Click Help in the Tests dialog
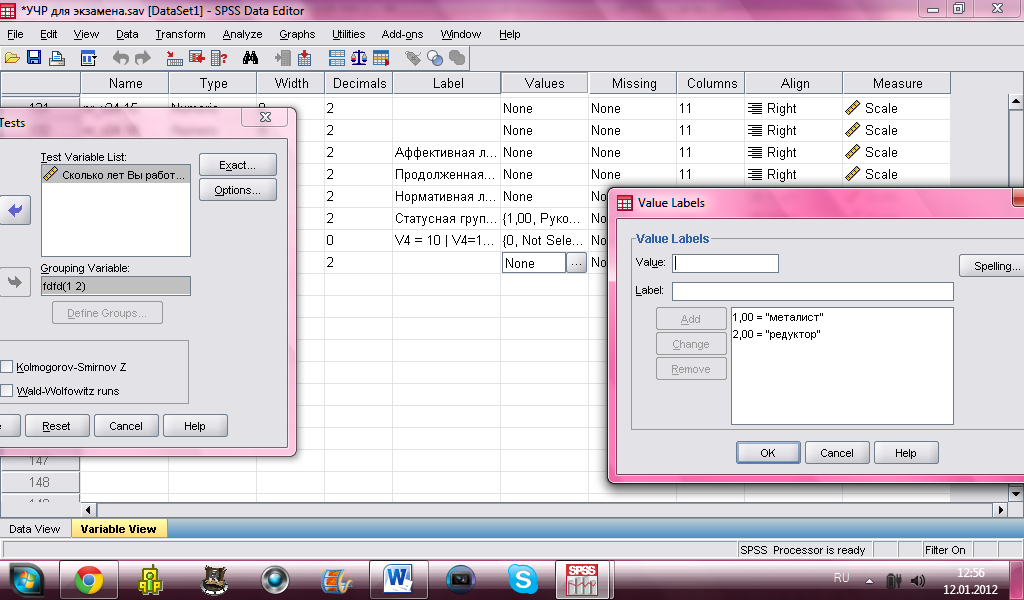This screenshot has width=1024, height=600. pos(195,426)
